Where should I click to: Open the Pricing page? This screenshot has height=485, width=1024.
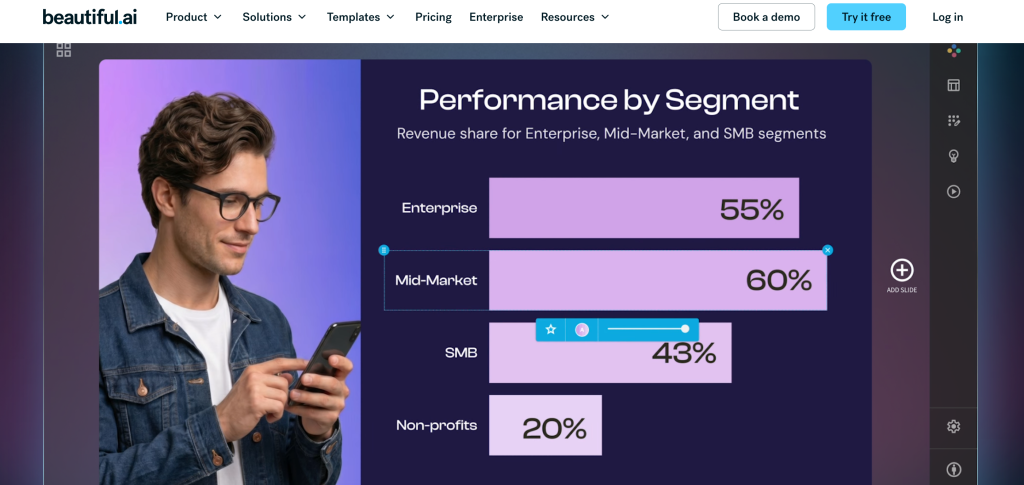coord(434,17)
